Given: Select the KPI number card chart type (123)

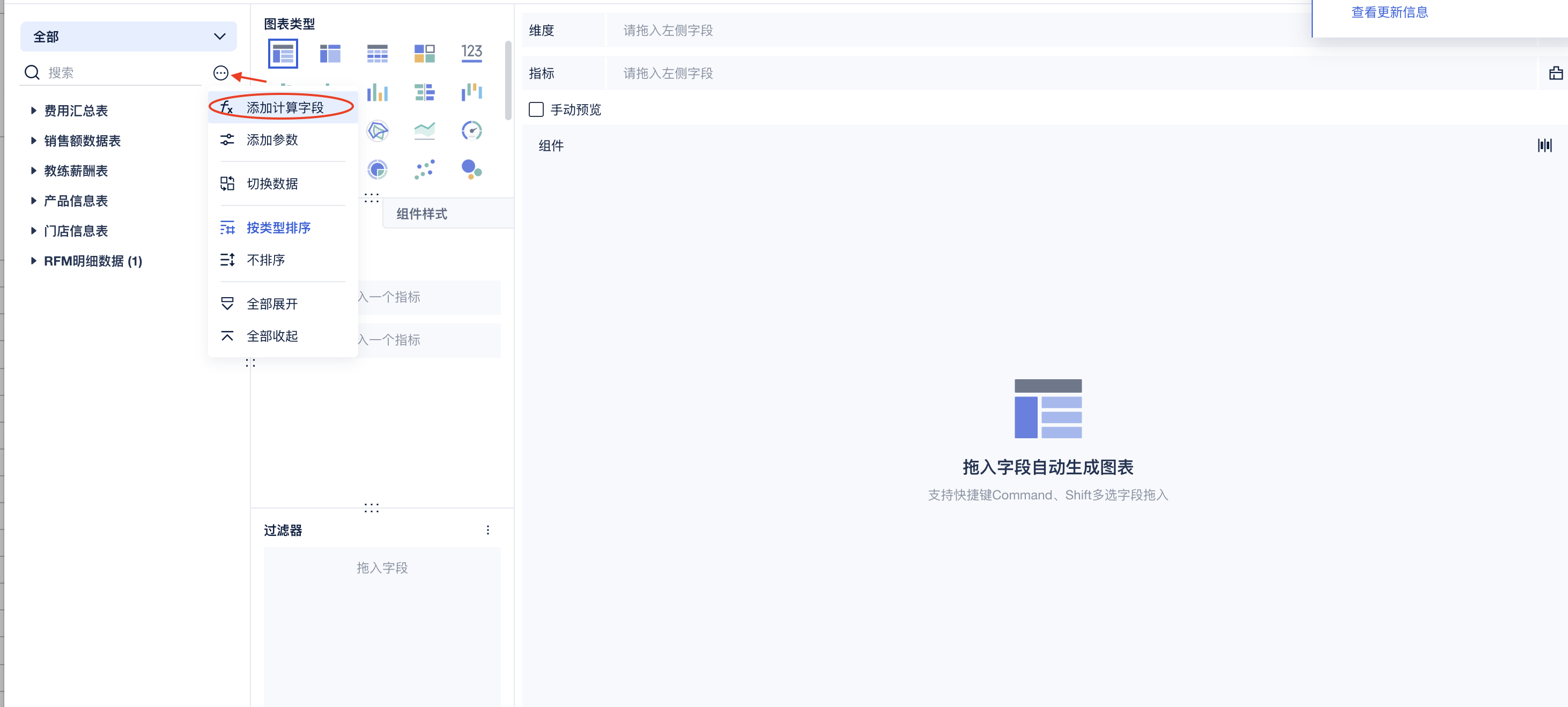Looking at the screenshot, I should (x=471, y=54).
